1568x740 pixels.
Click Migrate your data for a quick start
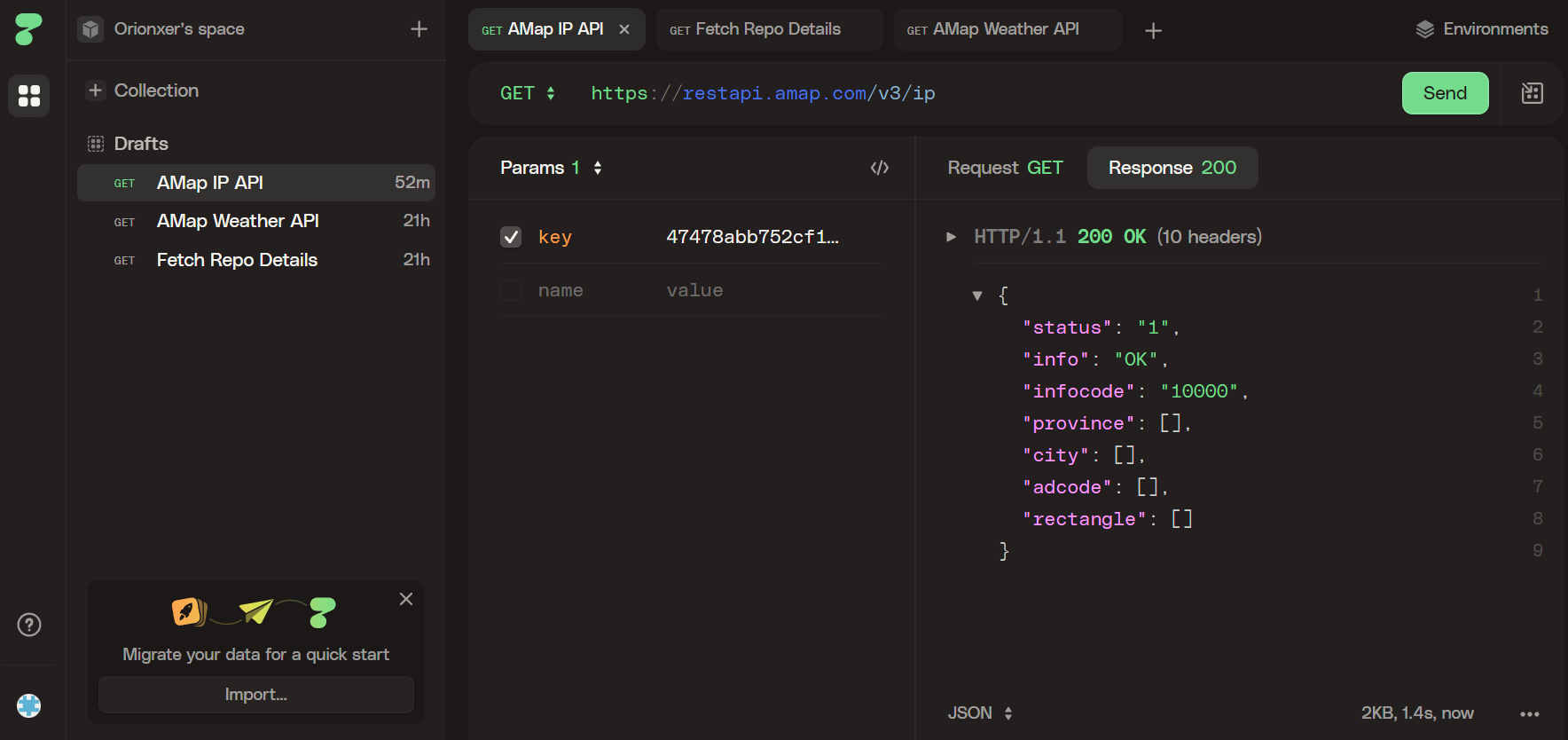(x=256, y=655)
